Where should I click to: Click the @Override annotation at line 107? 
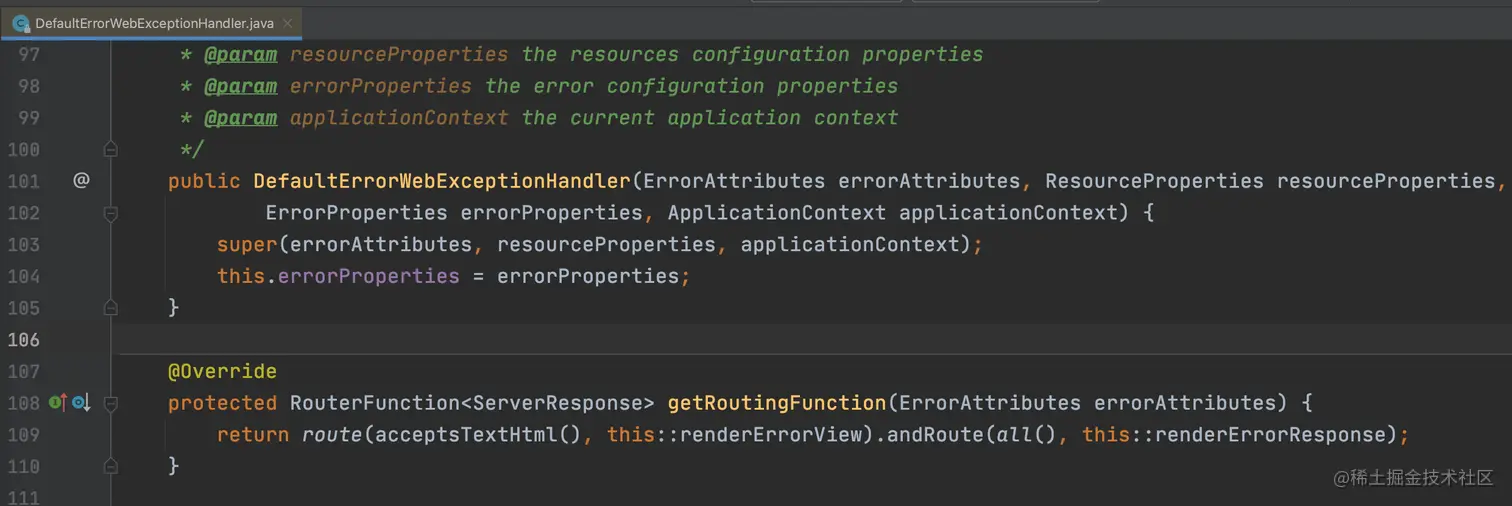click(222, 371)
